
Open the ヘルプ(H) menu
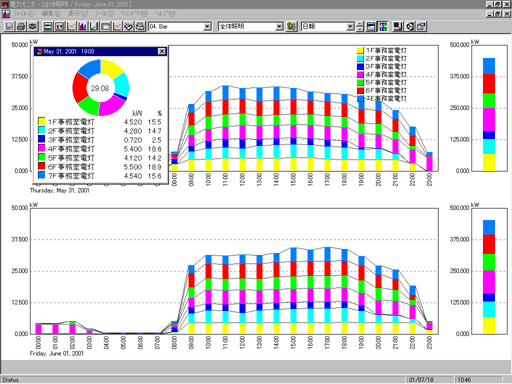point(165,14)
